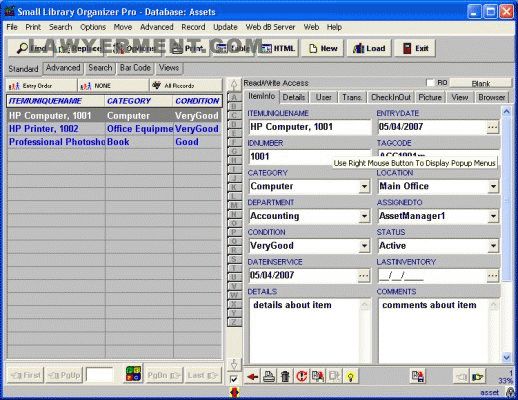Open the LASTINVENTORY date picker button
The height and width of the screenshot is (400, 518).
coord(493,276)
